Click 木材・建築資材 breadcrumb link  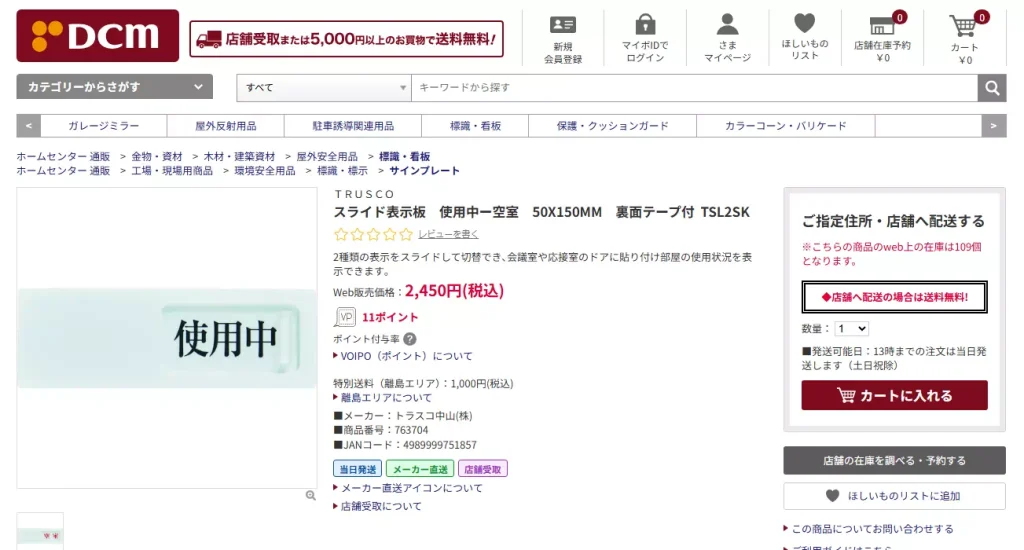[239, 156]
